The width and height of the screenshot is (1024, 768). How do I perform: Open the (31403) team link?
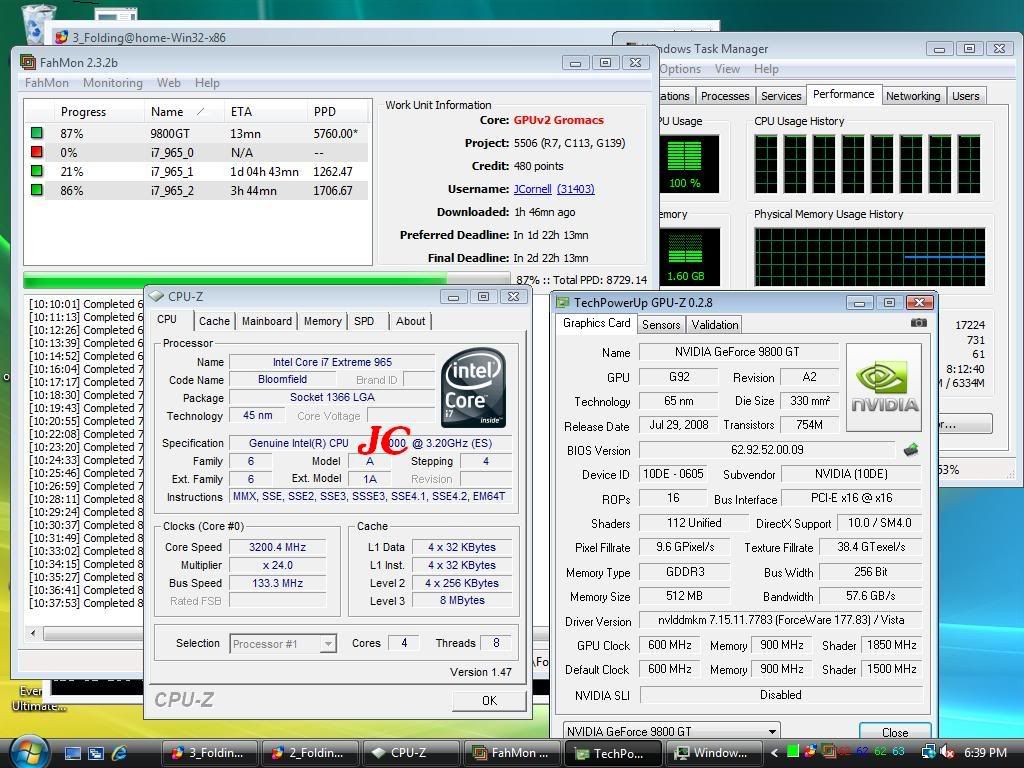[575, 189]
